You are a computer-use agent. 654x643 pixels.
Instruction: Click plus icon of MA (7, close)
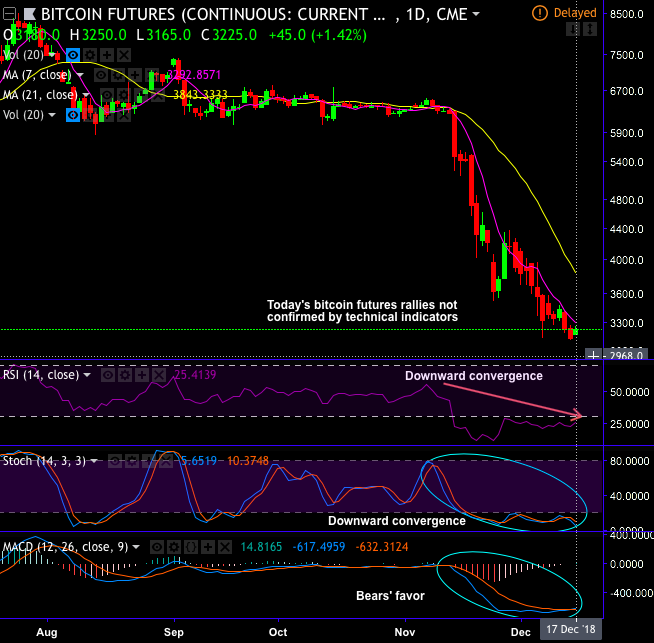(x=135, y=75)
